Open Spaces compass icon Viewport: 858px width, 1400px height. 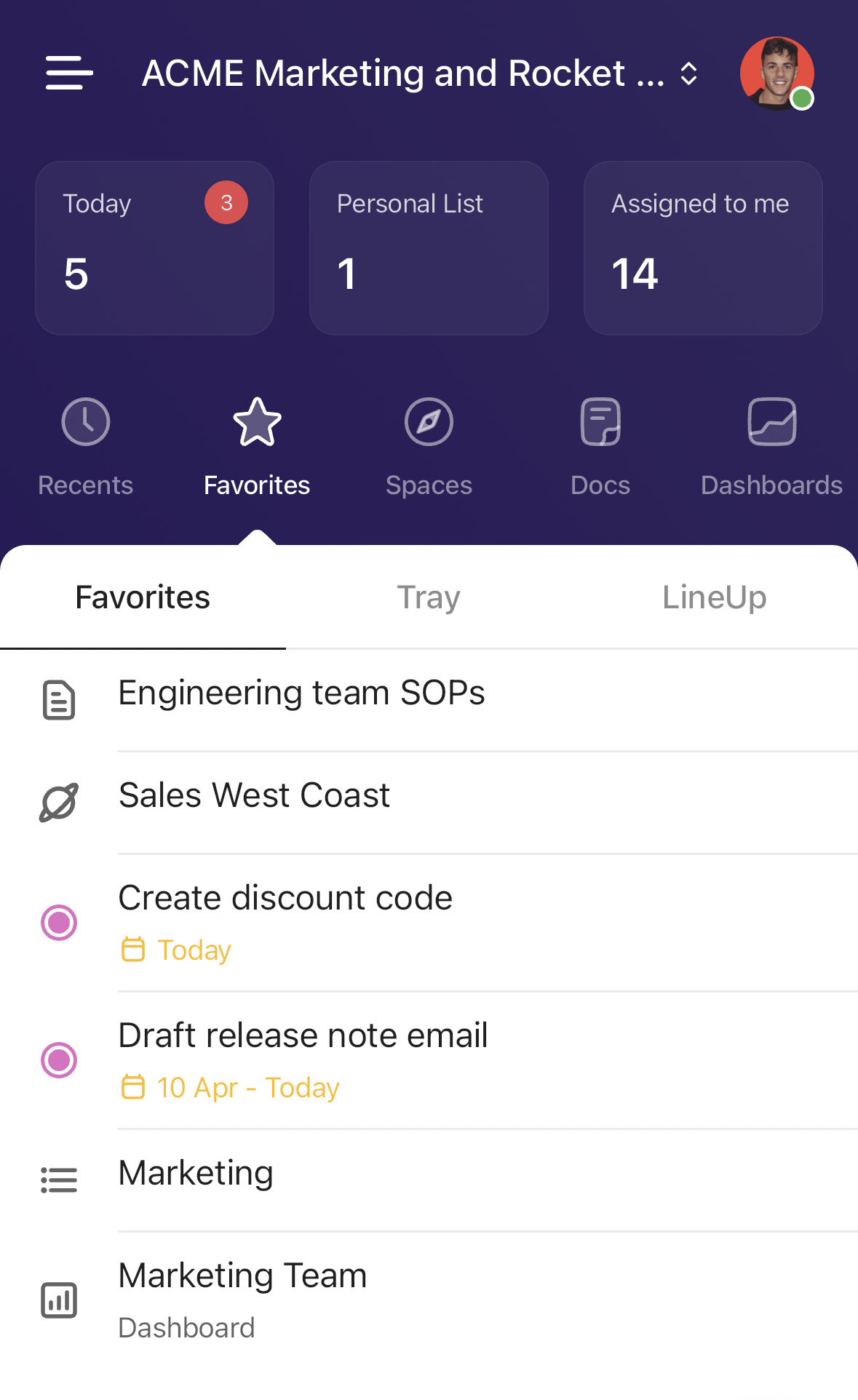pos(429,422)
